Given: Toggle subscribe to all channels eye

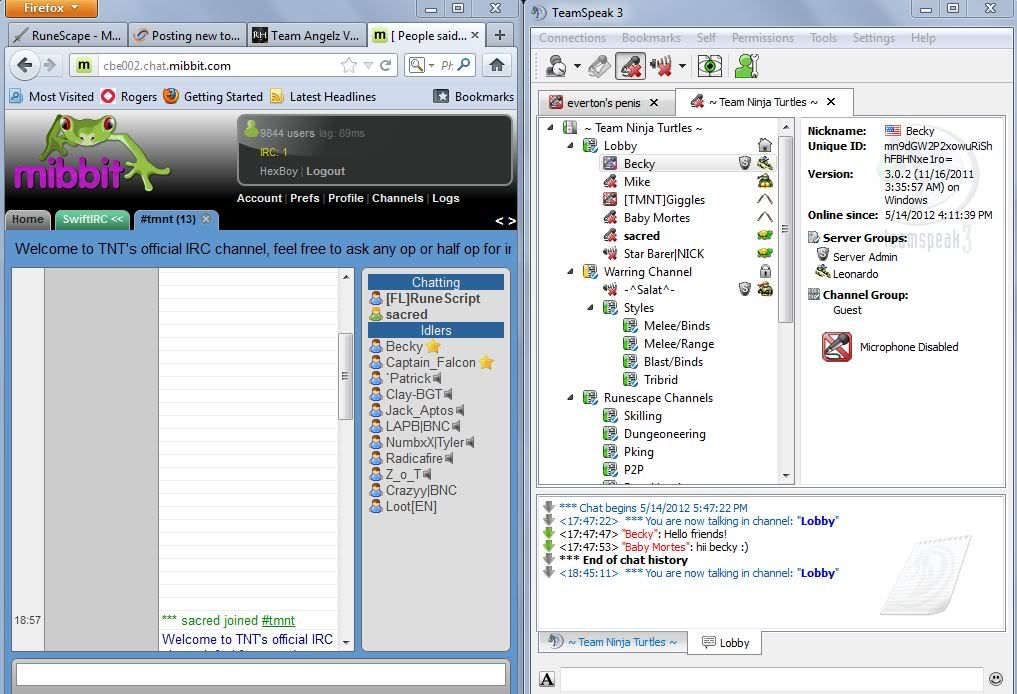Looking at the screenshot, I should (710, 66).
